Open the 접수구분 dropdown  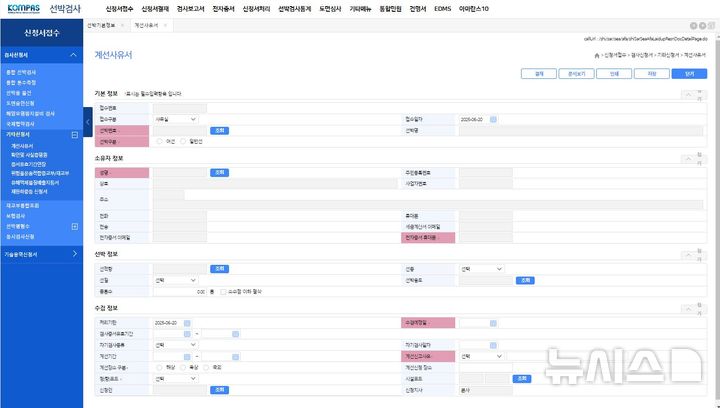[x=175, y=119]
